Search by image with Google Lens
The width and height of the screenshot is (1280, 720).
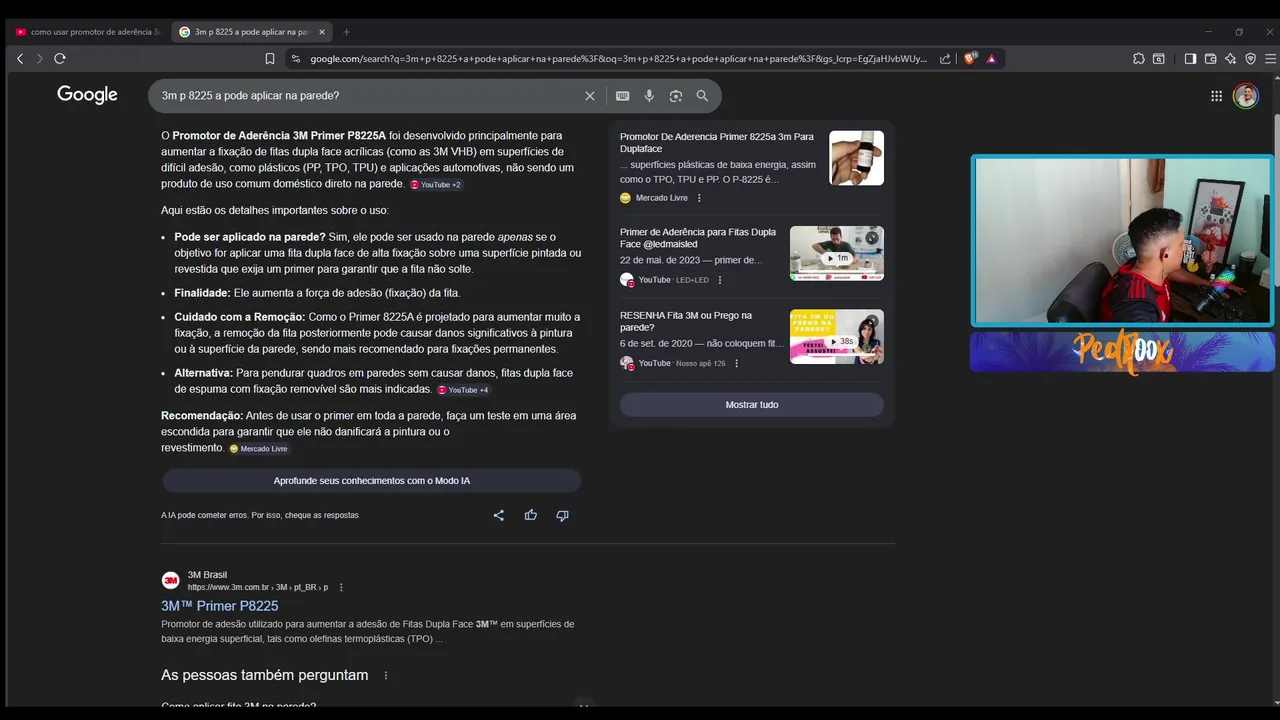pos(676,96)
